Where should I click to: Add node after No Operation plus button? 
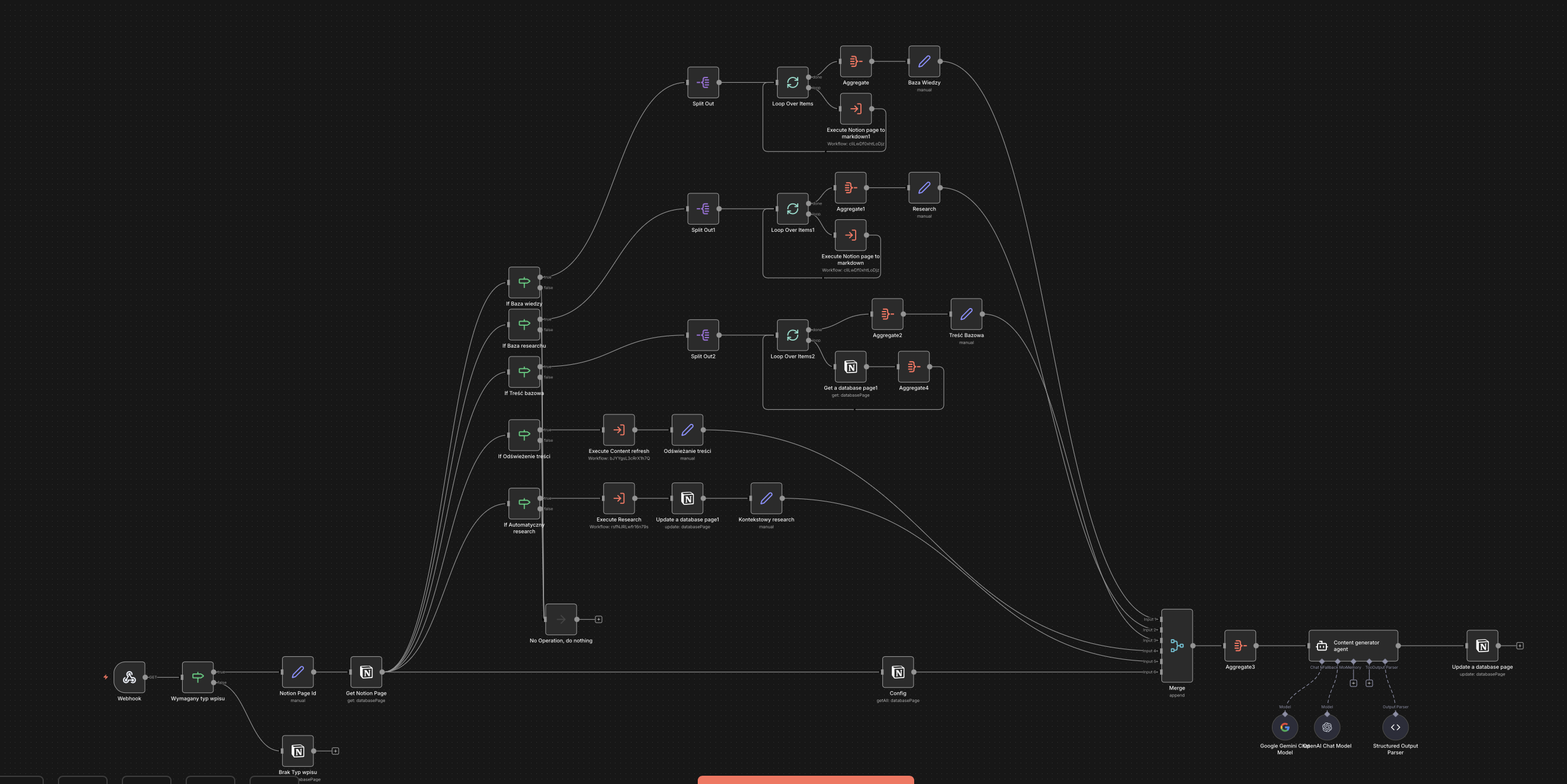[598, 619]
